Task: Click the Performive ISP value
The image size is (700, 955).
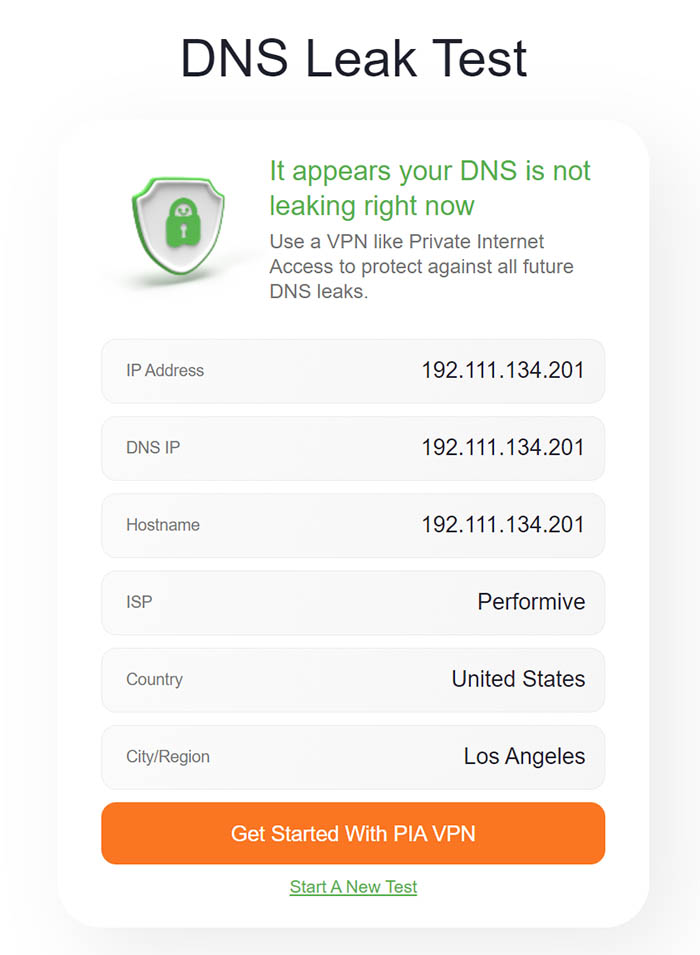Action: (531, 602)
